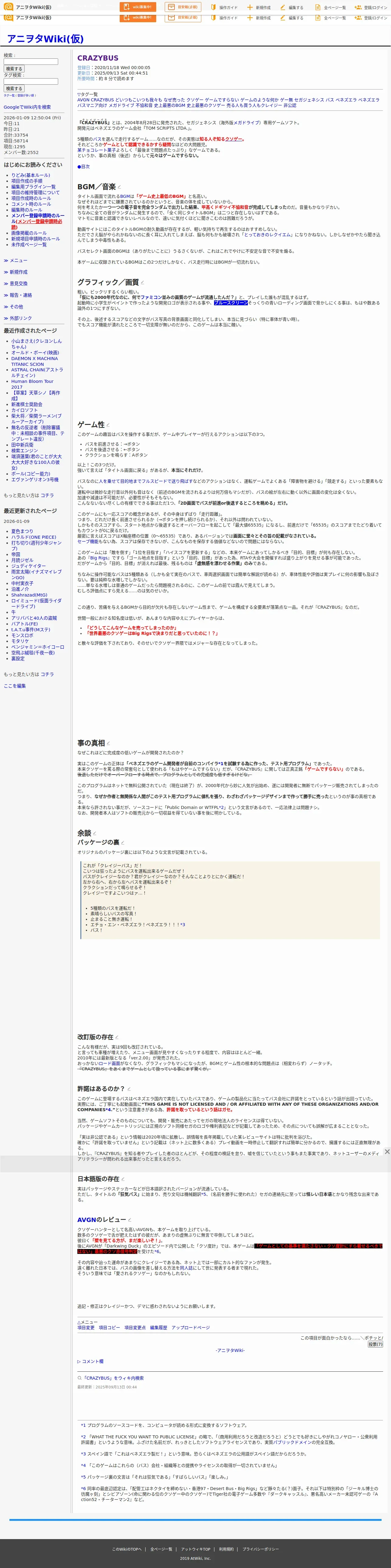Image resolution: width=391 pixels, height=1568 pixels.
Task: Focus the 検索 text input field
Action: coord(31,61)
